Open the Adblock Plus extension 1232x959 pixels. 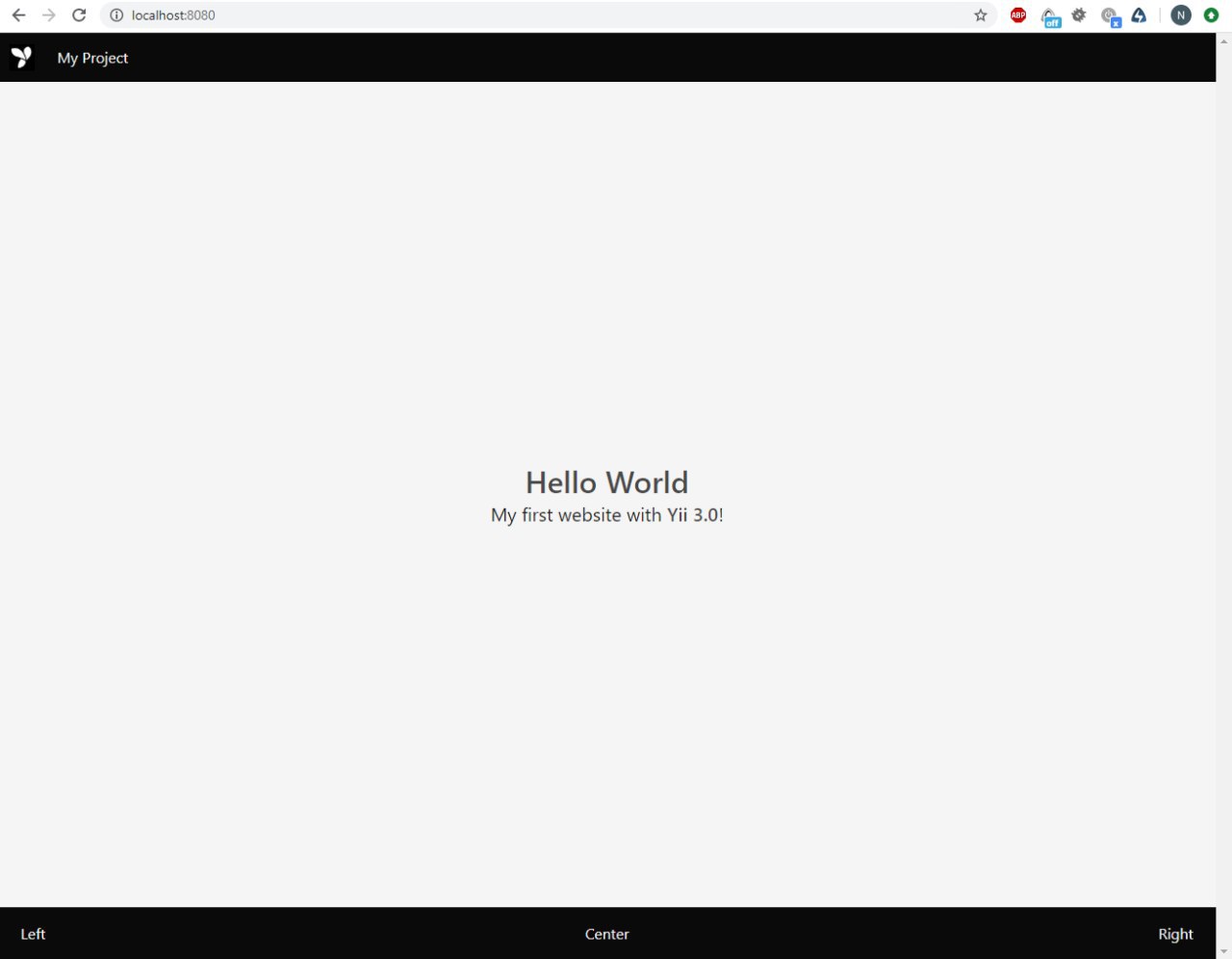pos(1018,15)
